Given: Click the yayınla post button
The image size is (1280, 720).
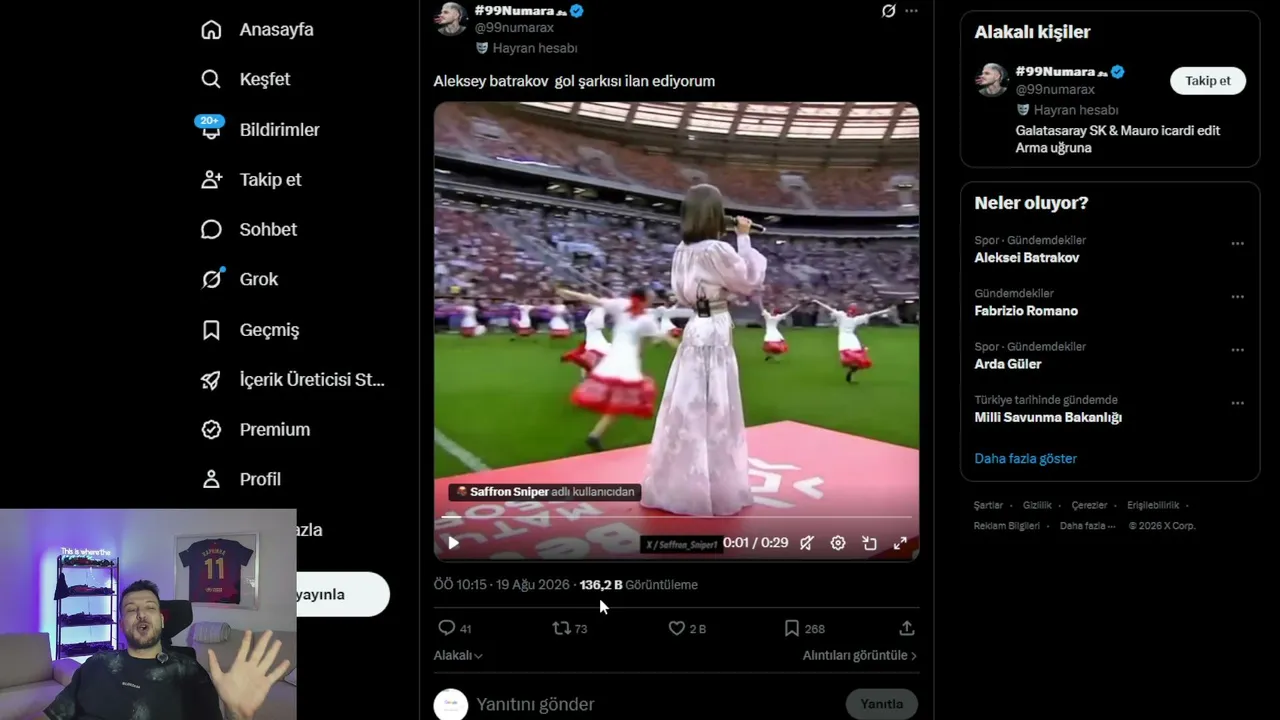Looking at the screenshot, I should coord(342,594).
